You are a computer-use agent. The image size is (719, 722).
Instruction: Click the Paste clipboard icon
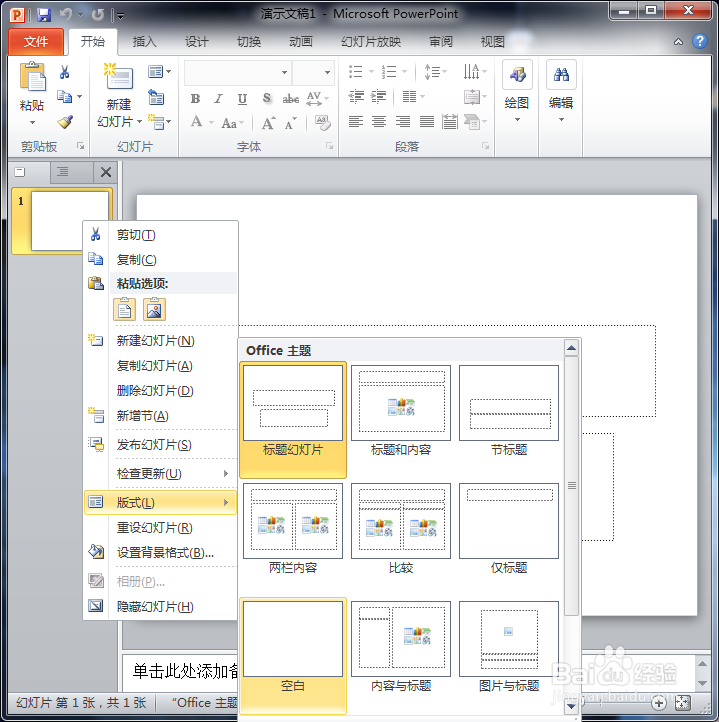click(32, 76)
